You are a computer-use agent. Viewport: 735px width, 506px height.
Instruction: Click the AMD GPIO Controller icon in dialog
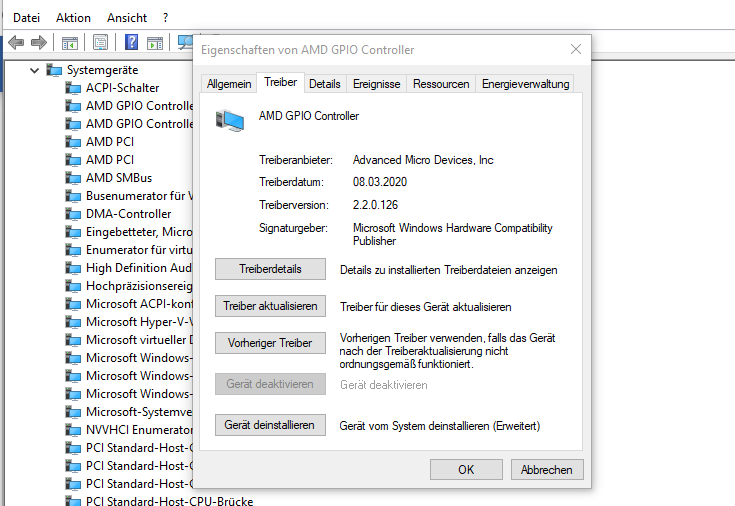[230, 121]
